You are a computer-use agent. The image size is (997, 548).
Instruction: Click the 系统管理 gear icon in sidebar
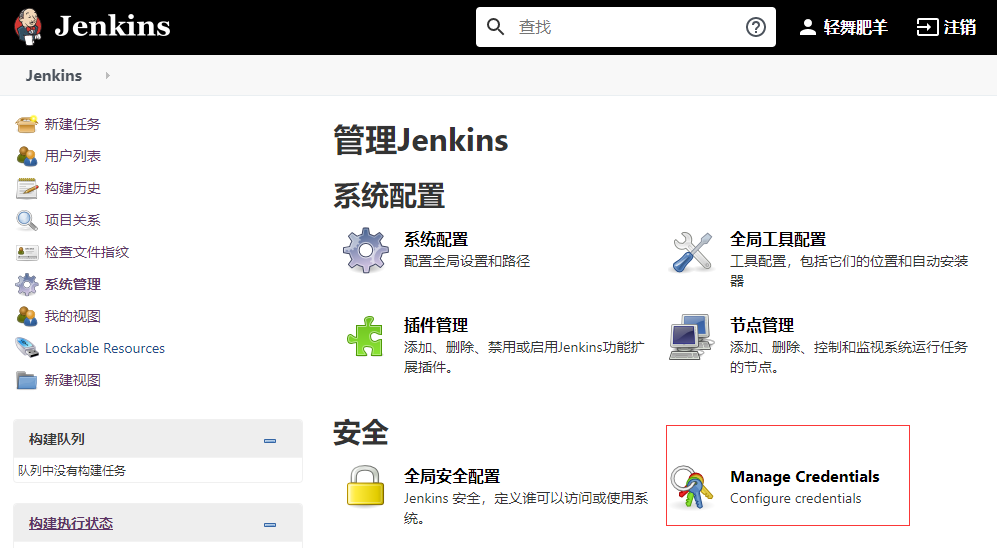tap(27, 284)
